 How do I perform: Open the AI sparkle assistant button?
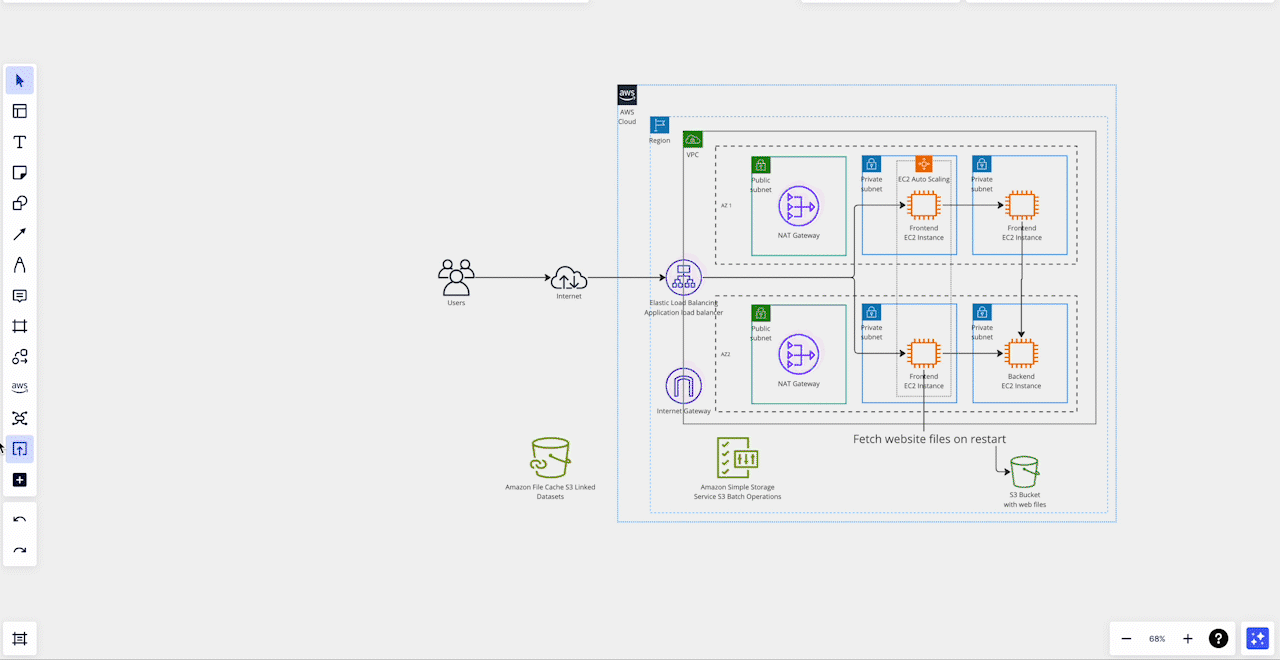tap(1257, 638)
